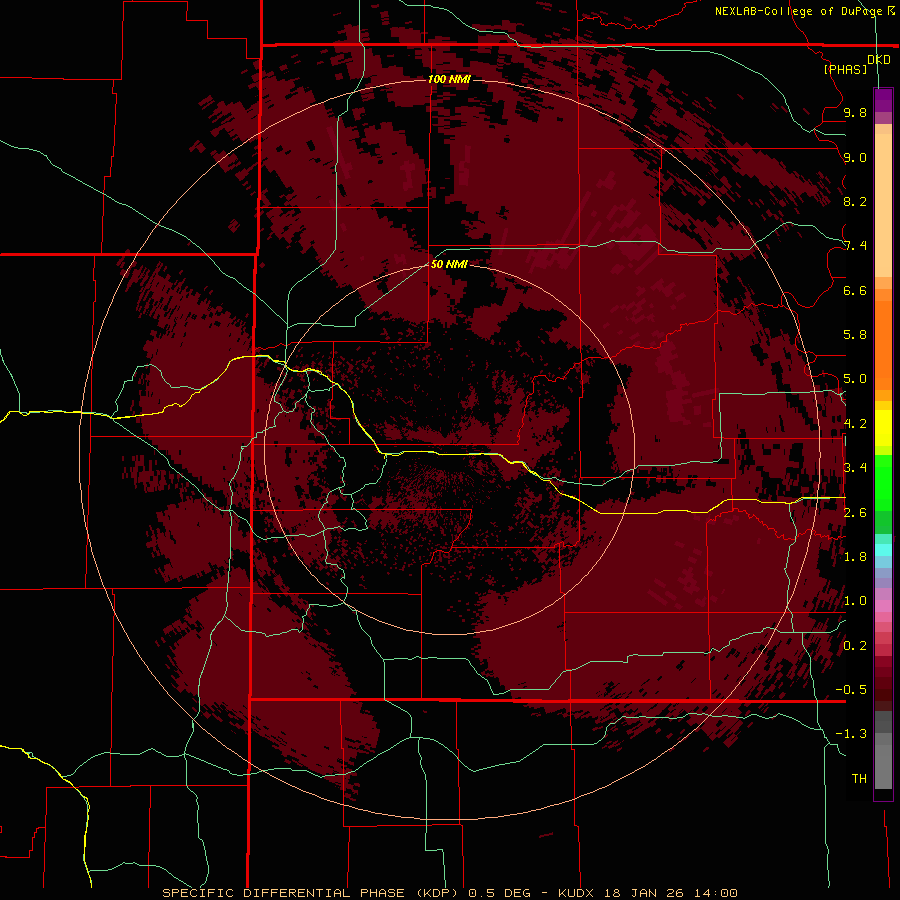
Task: Click the 5.8 legend value
Action: tap(855, 335)
